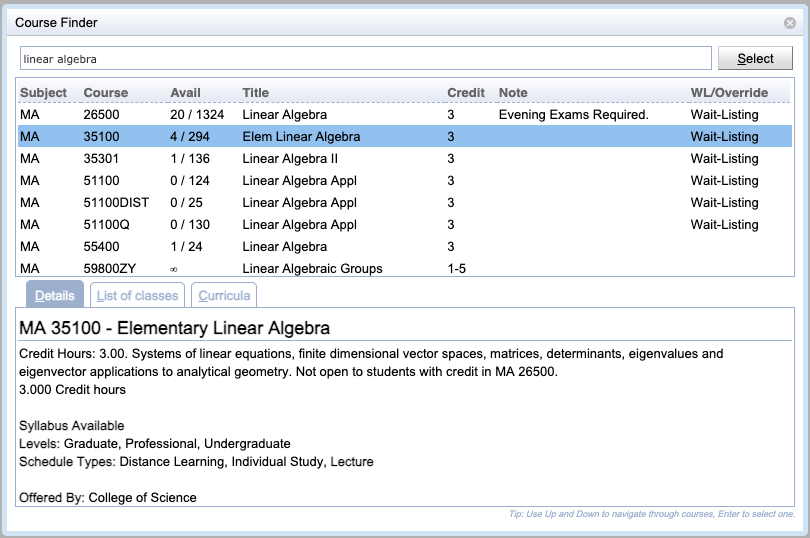Image resolution: width=810 pixels, height=538 pixels.
Task: Click the Avail column header
Action: pos(185,93)
